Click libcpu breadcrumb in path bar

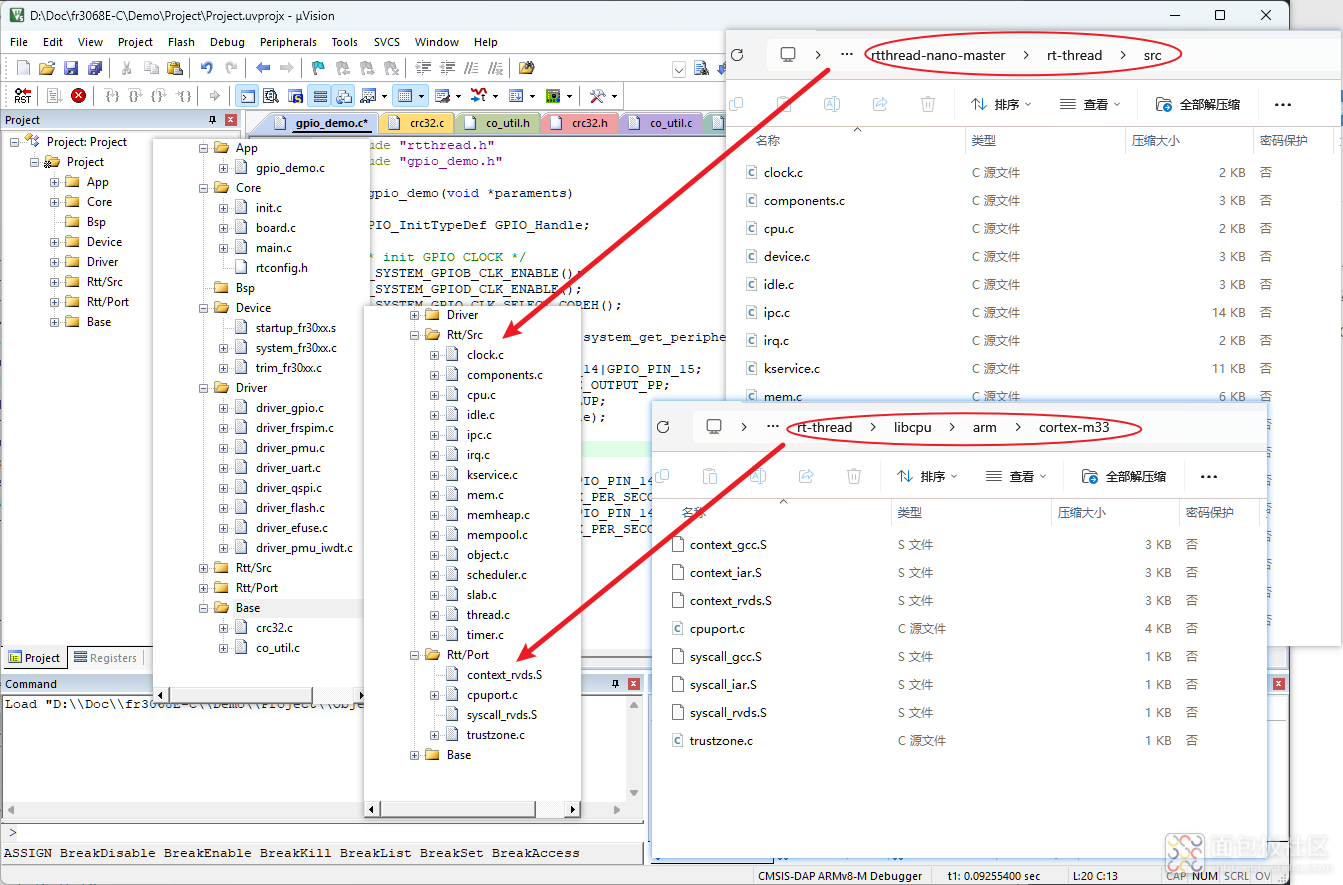click(x=912, y=427)
